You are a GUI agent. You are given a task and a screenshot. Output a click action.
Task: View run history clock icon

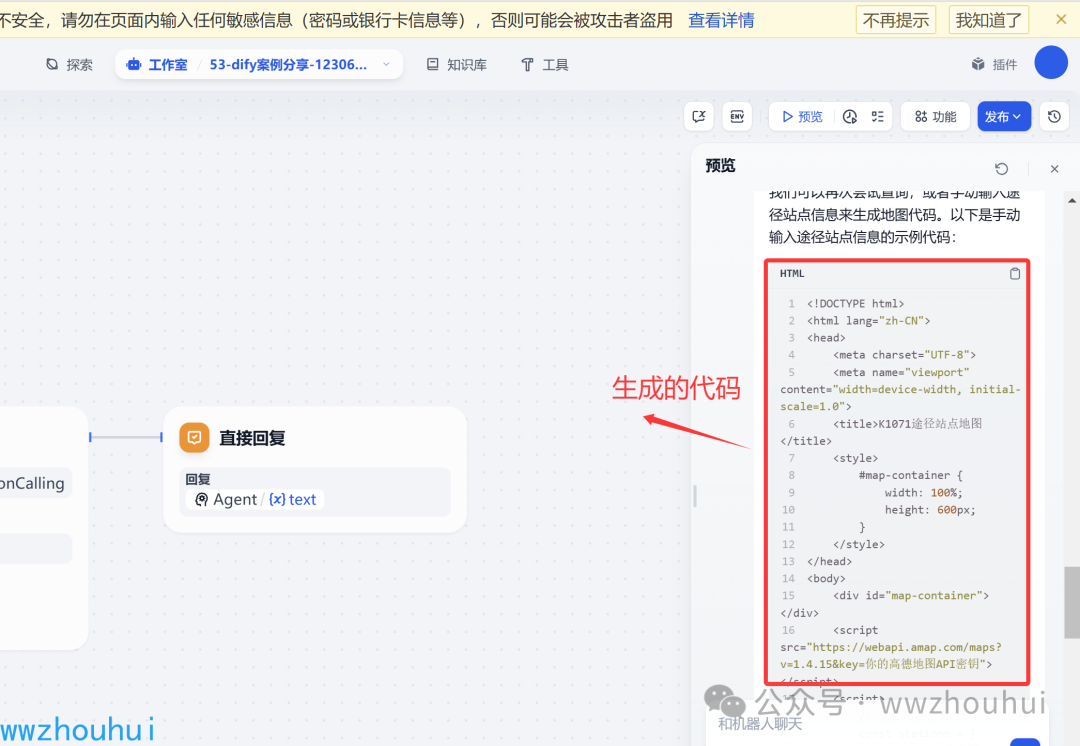pos(850,116)
